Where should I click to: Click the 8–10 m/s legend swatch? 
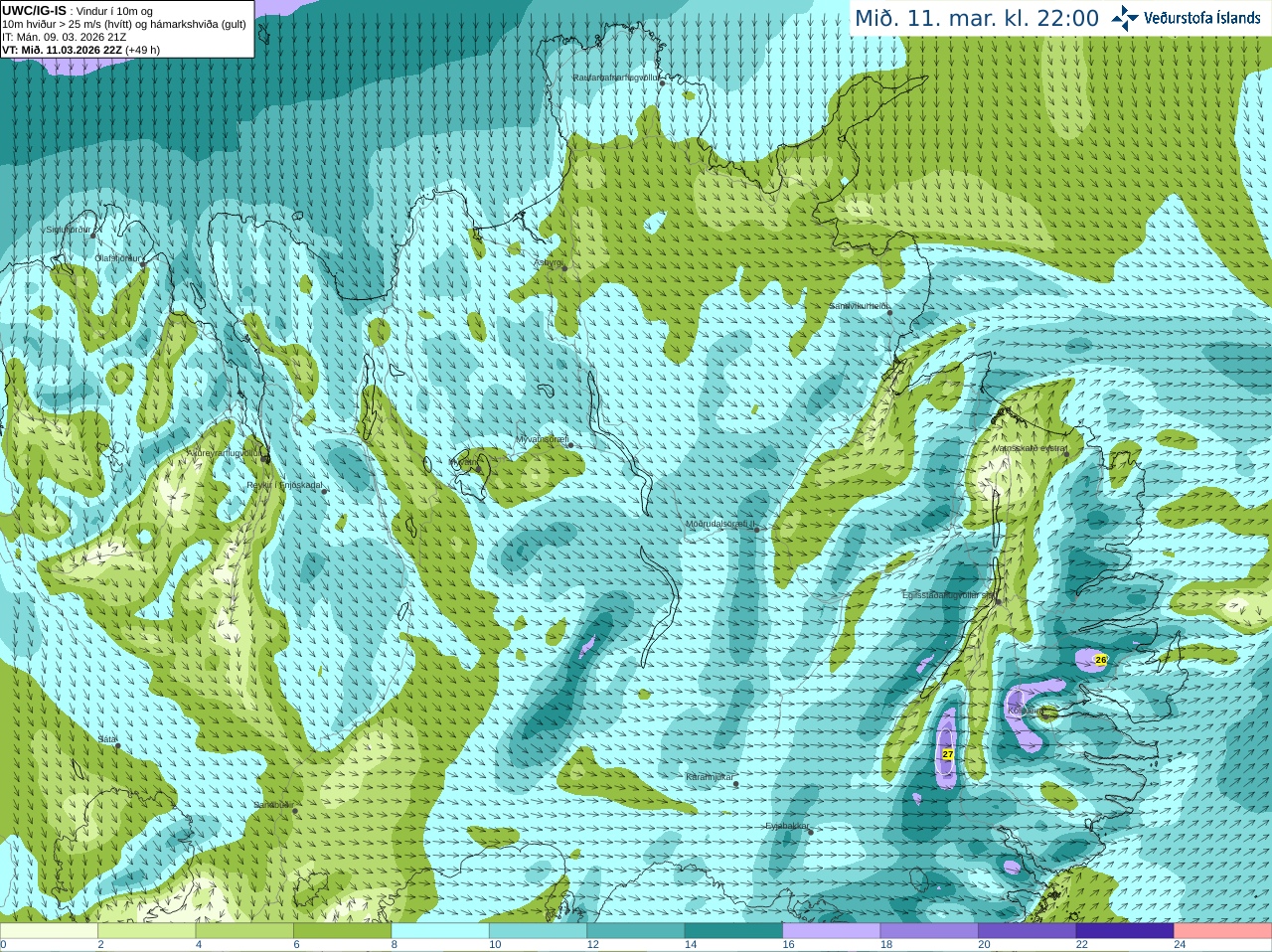pyautogui.click(x=440, y=930)
